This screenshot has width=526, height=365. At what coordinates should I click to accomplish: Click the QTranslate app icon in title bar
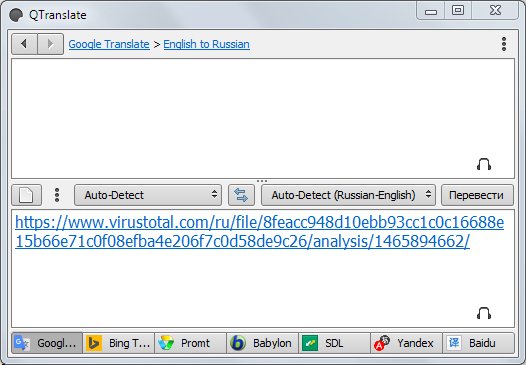16,15
